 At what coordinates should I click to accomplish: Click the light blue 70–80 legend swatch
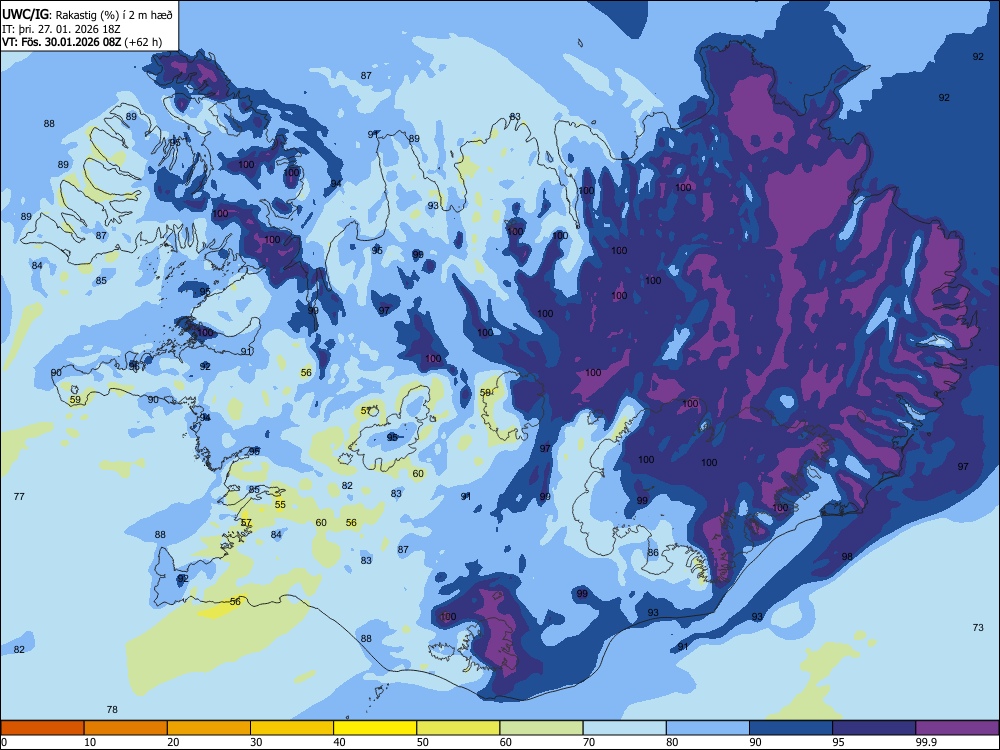coord(625,728)
